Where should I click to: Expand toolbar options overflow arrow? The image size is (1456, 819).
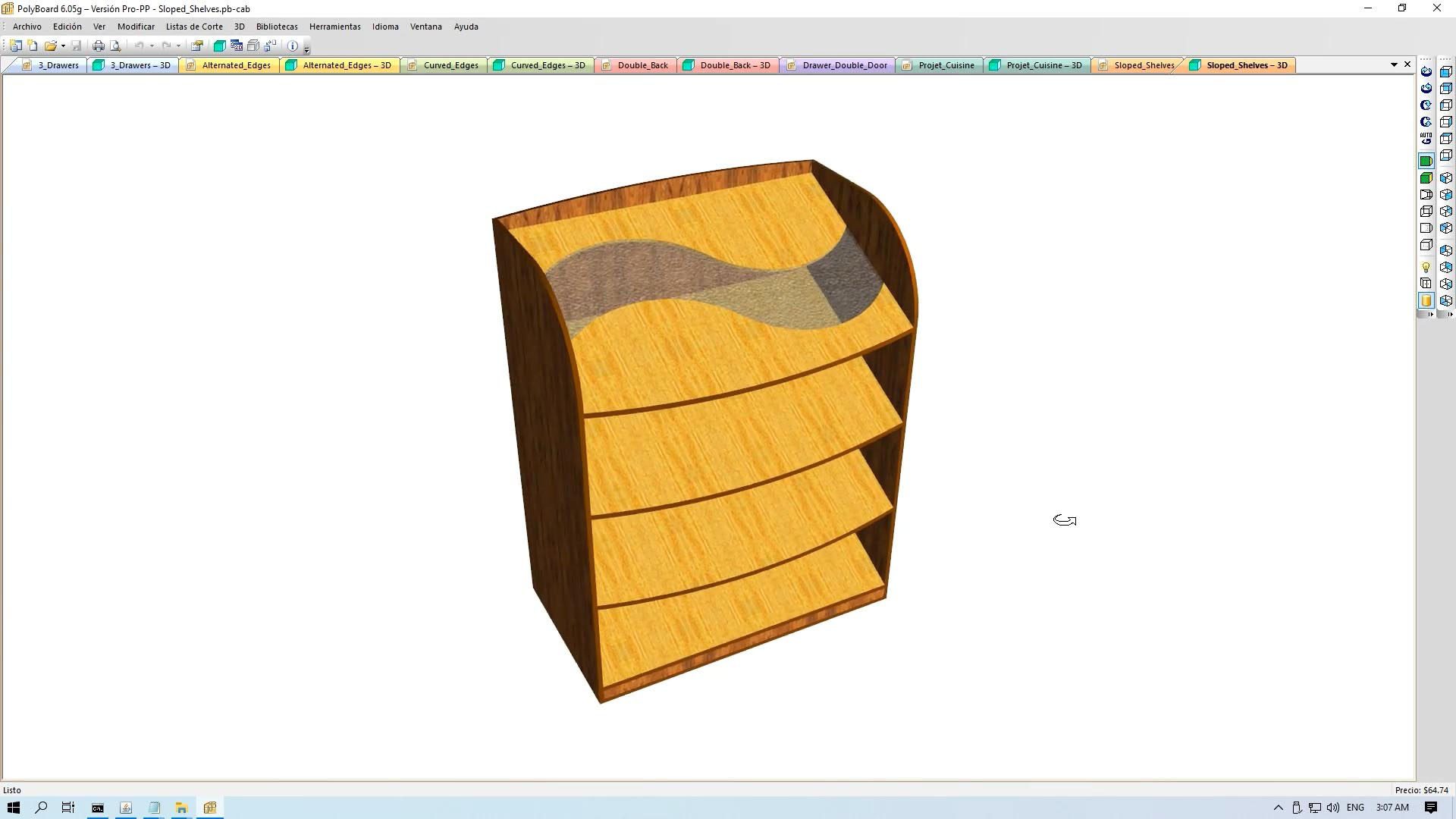306,50
